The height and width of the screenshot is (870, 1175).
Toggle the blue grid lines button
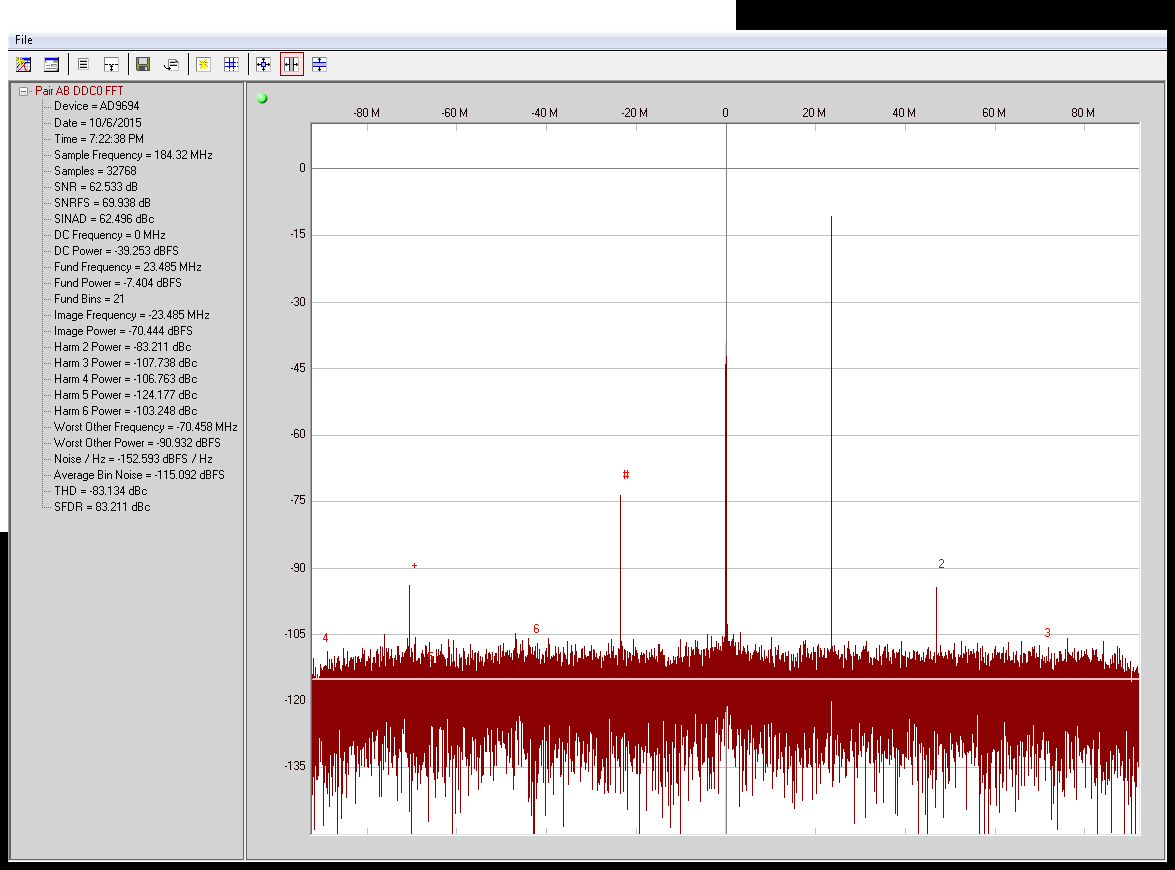[231, 64]
